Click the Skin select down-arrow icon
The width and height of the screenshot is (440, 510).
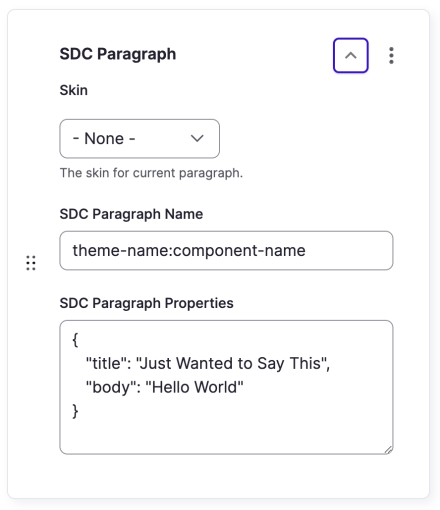pyautogui.click(x=197, y=138)
